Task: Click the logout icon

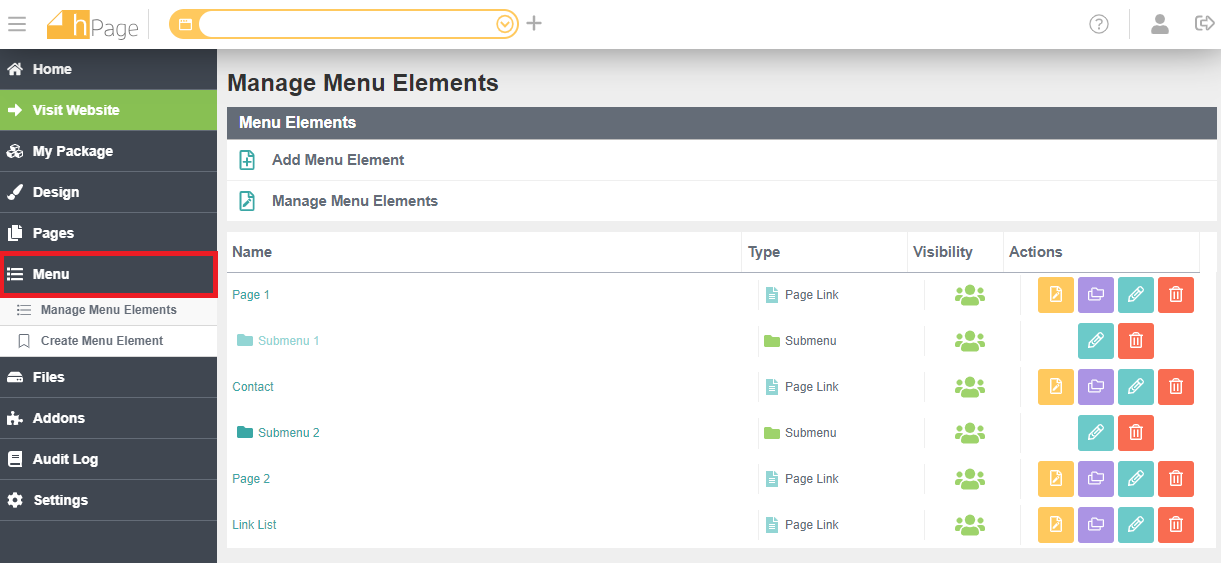Action: 1205,23
